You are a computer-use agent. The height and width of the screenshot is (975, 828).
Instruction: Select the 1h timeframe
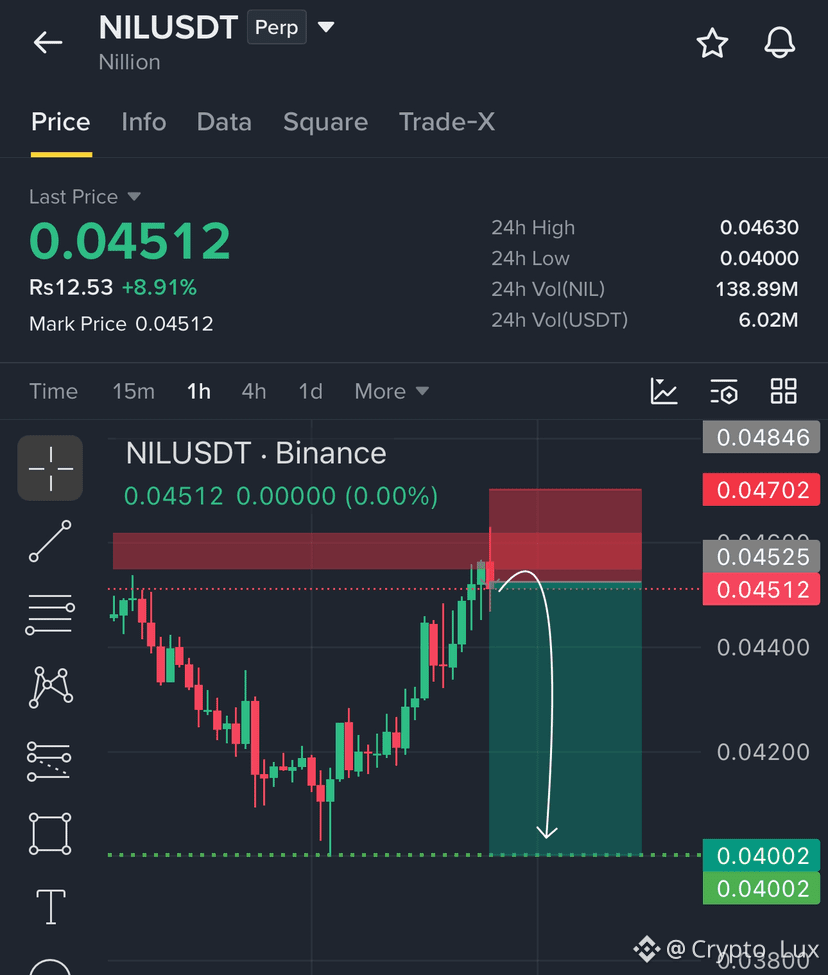pos(198,391)
